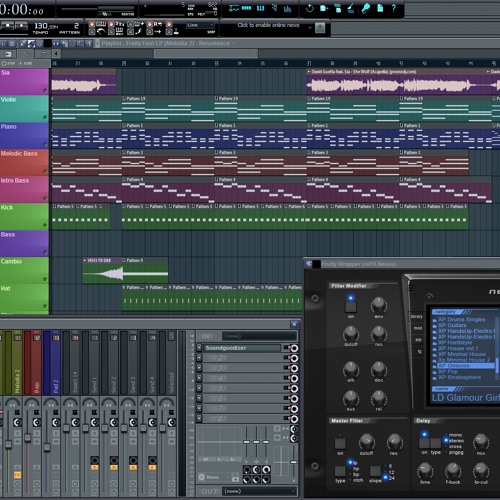Select the Soundgoodizer effect slot
Image resolution: width=500 pixels, height=500 pixels.
point(242,348)
